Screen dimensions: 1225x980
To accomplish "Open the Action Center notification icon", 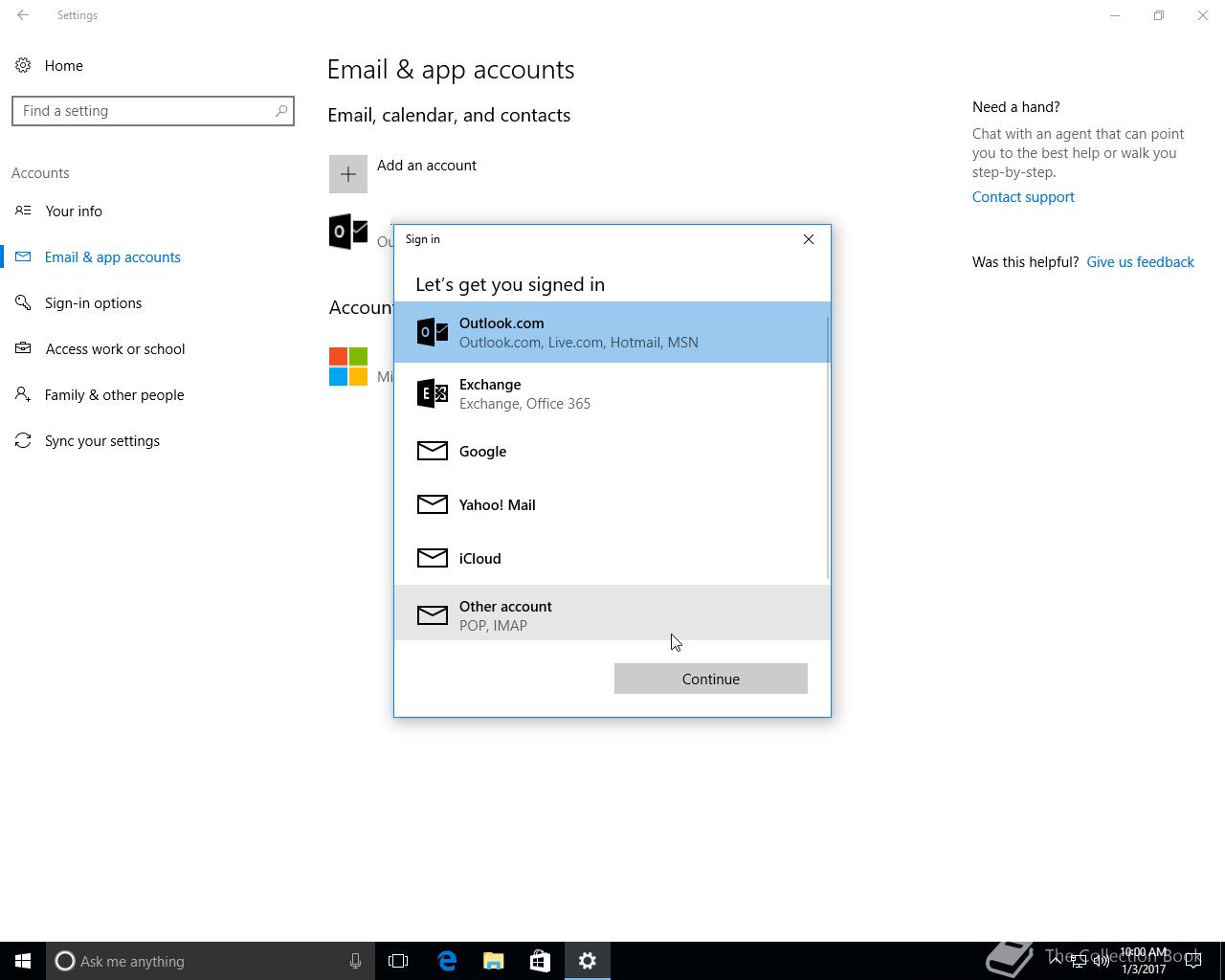I will [x=1193, y=961].
